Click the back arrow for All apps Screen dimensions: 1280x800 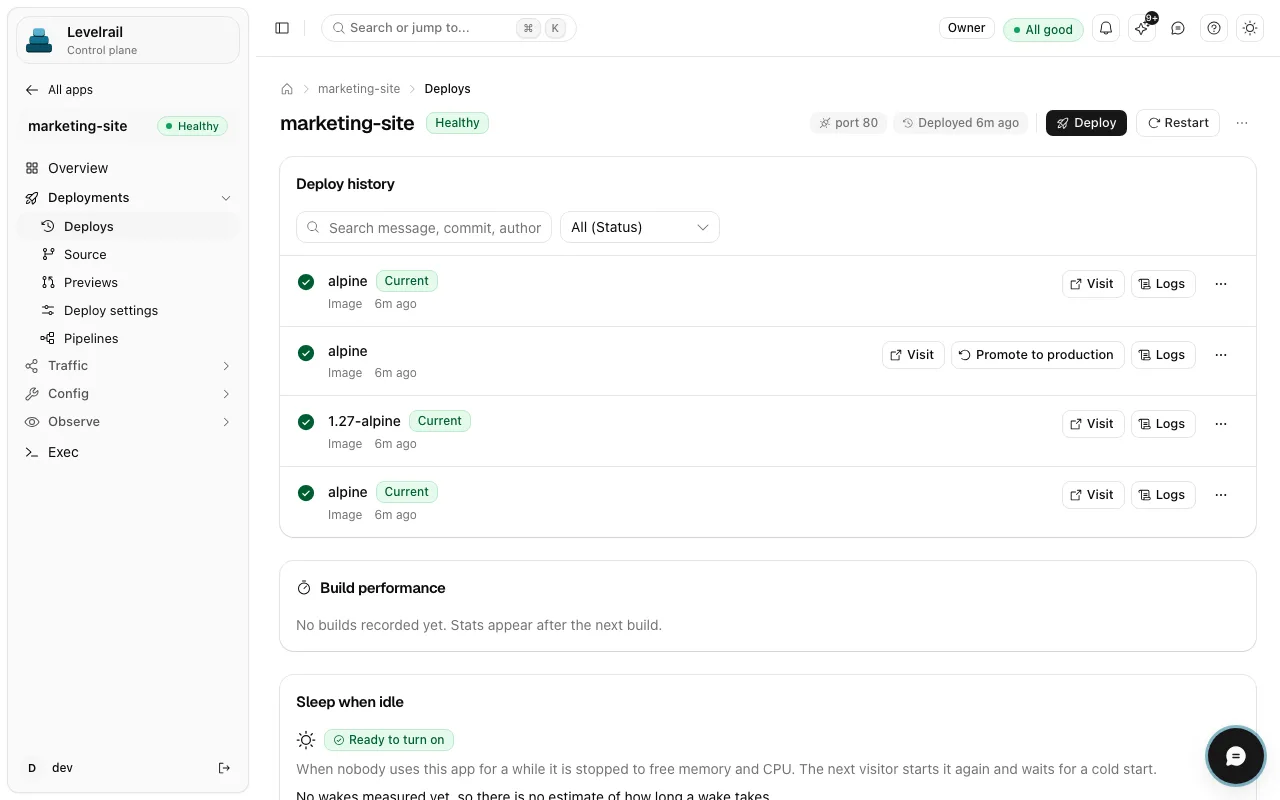(32, 90)
